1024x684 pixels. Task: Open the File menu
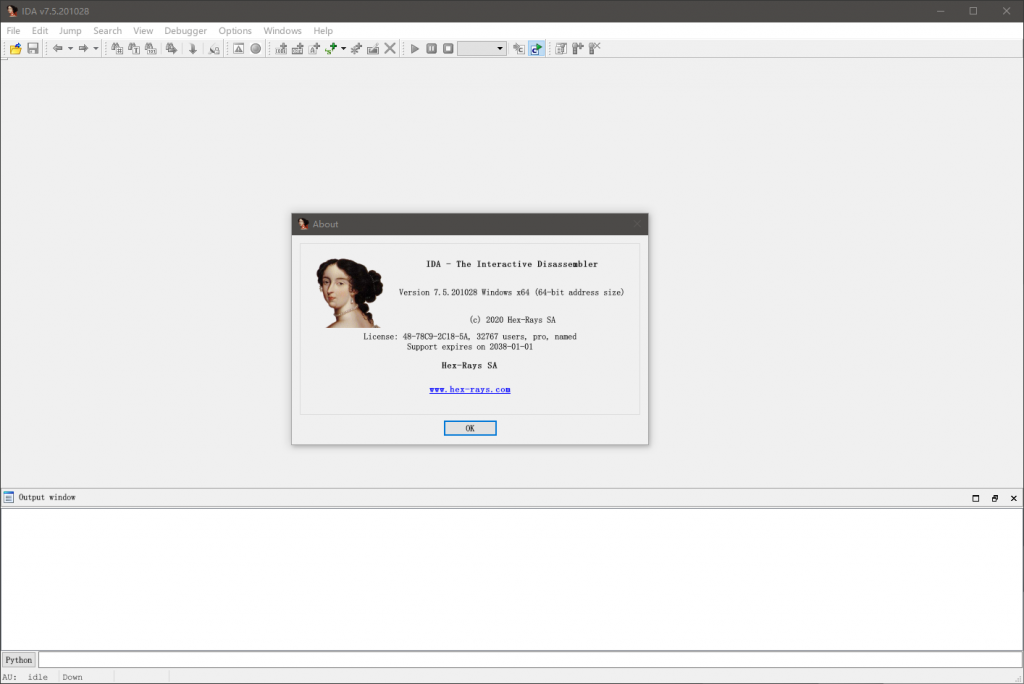coord(13,31)
